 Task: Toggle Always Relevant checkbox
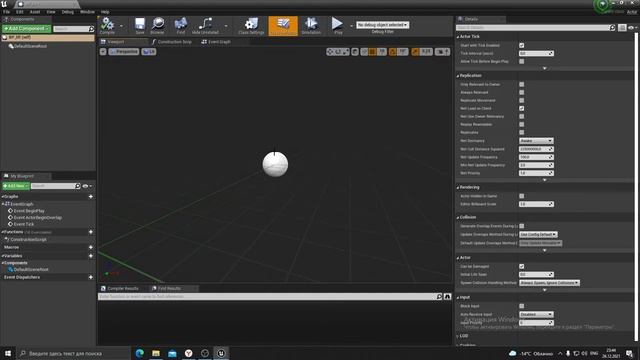coord(522,92)
